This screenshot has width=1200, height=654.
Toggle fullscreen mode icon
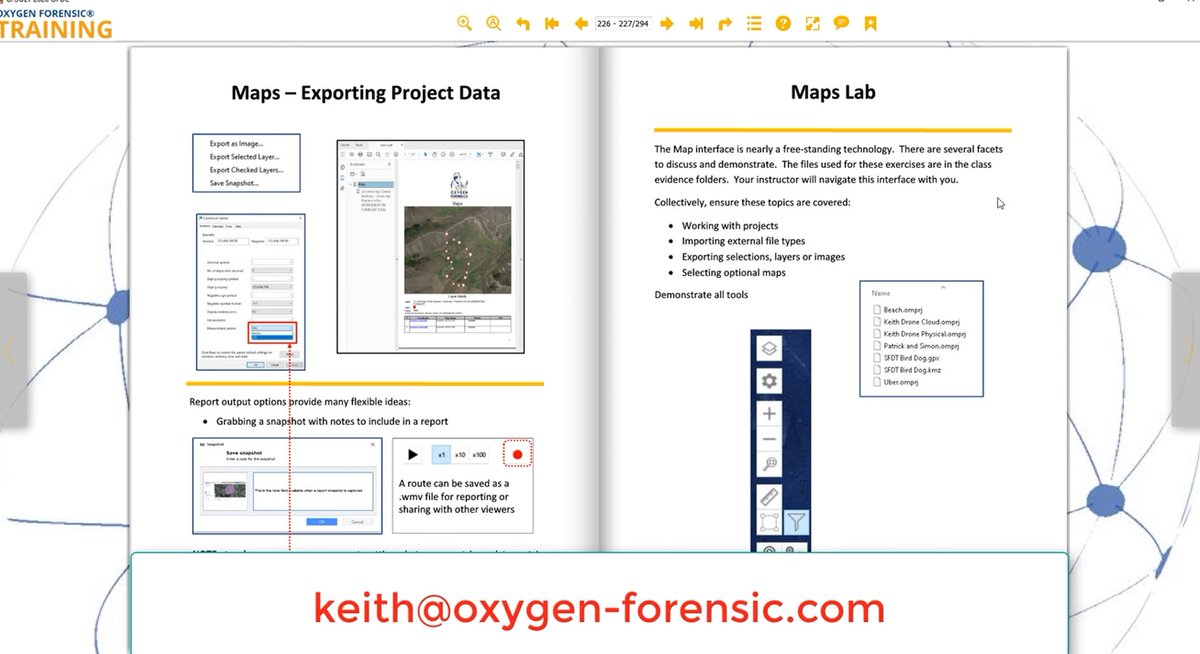coord(812,23)
